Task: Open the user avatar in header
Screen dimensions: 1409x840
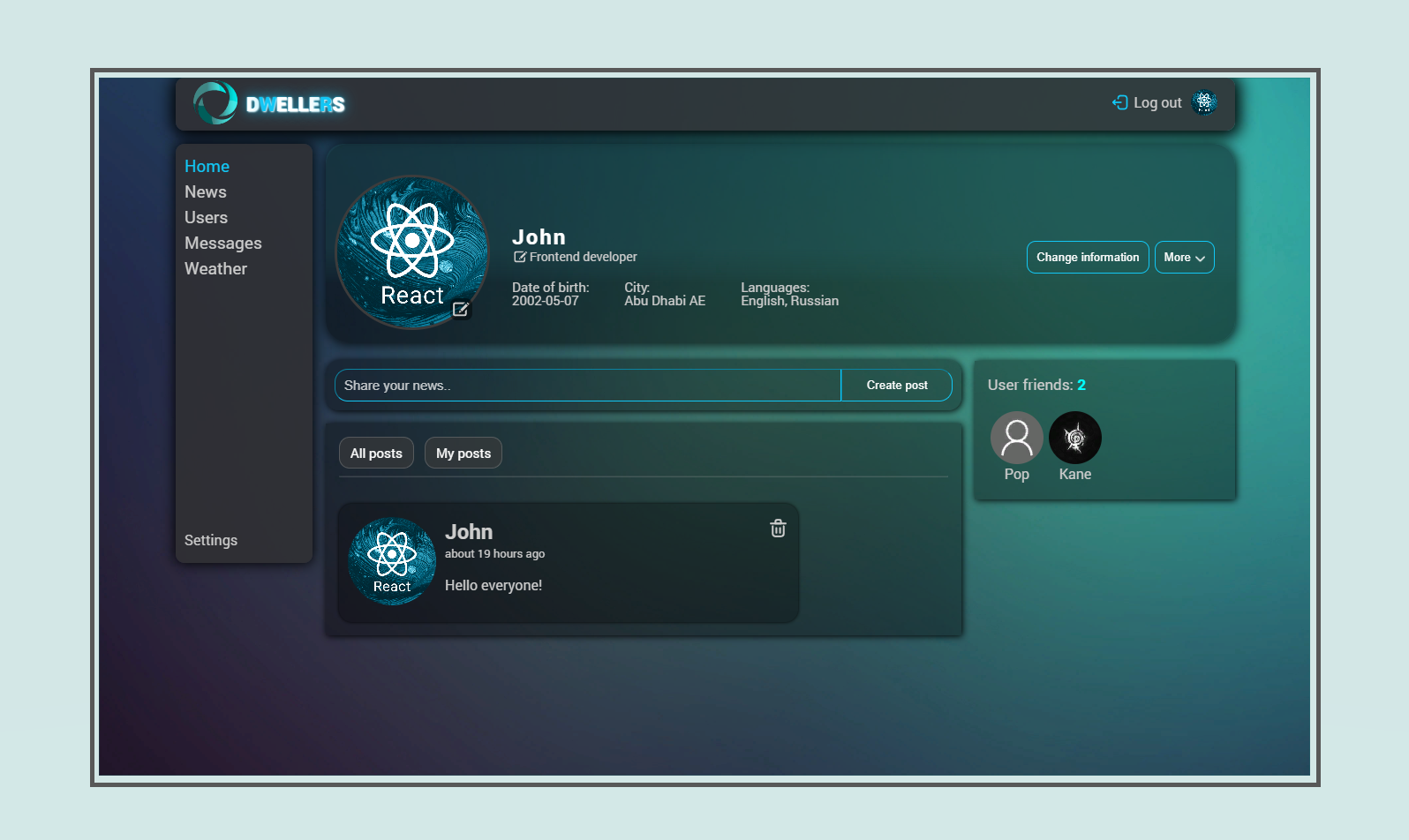Action: tap(1204, 102)
